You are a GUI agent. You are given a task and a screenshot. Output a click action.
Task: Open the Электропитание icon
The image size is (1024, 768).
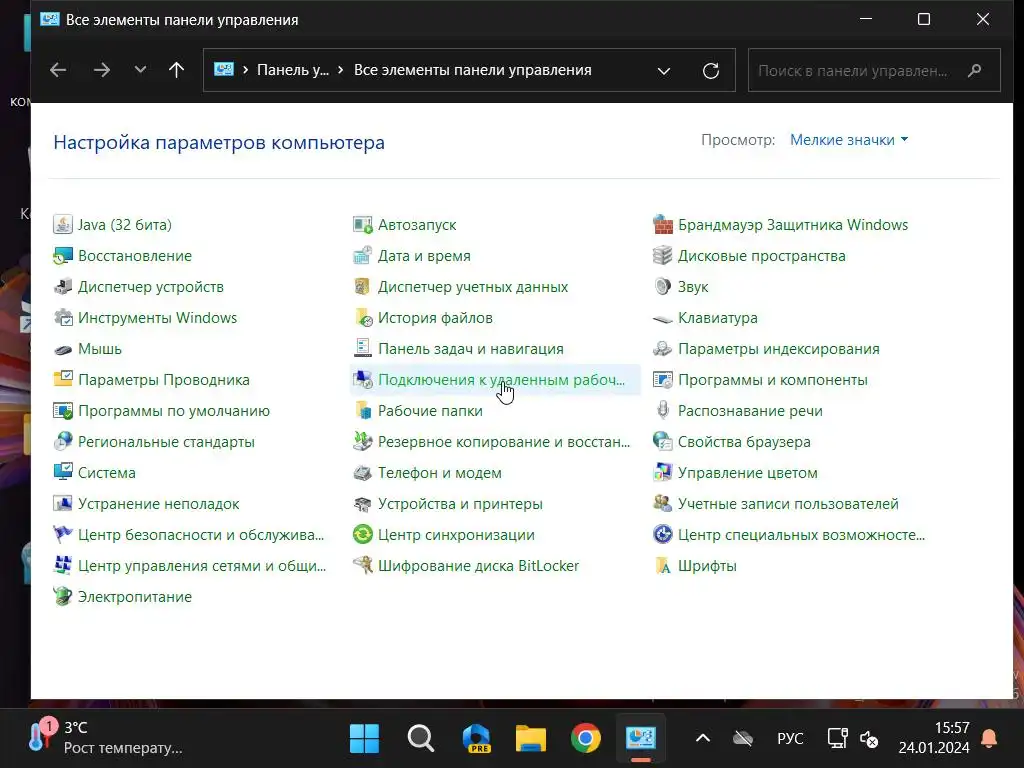click(x=63, y=597)
